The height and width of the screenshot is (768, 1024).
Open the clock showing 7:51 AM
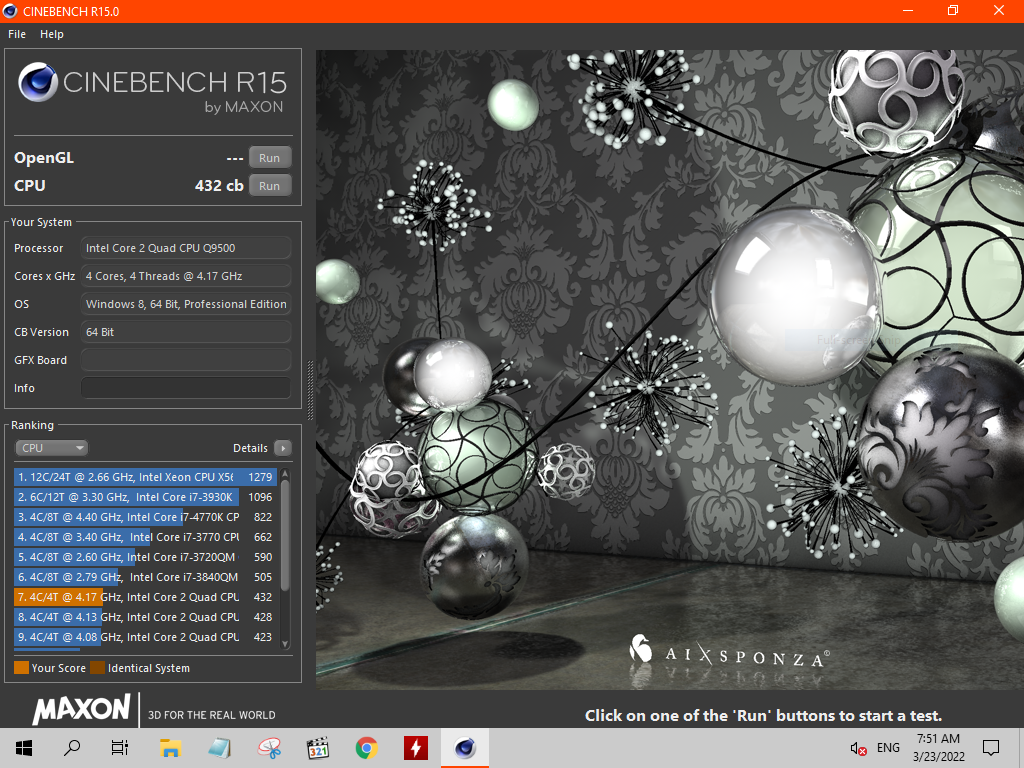coord(938,748)
